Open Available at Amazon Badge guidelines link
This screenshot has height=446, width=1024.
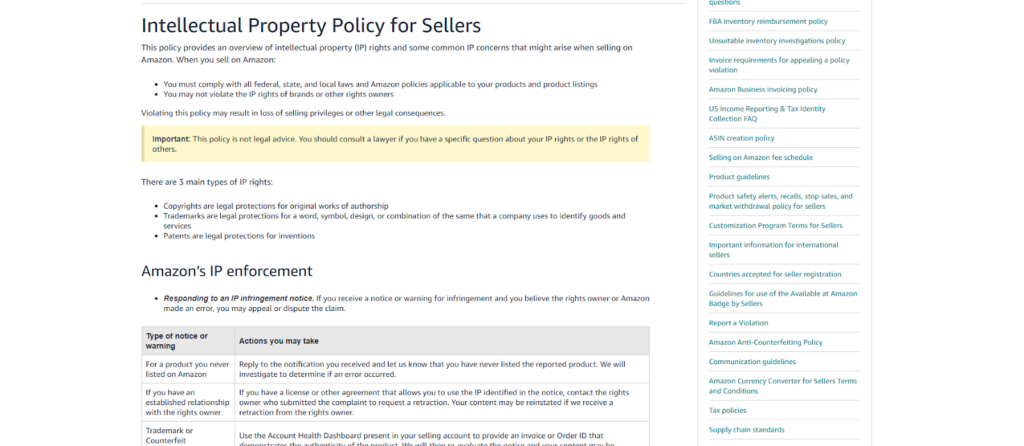[782, 298]
